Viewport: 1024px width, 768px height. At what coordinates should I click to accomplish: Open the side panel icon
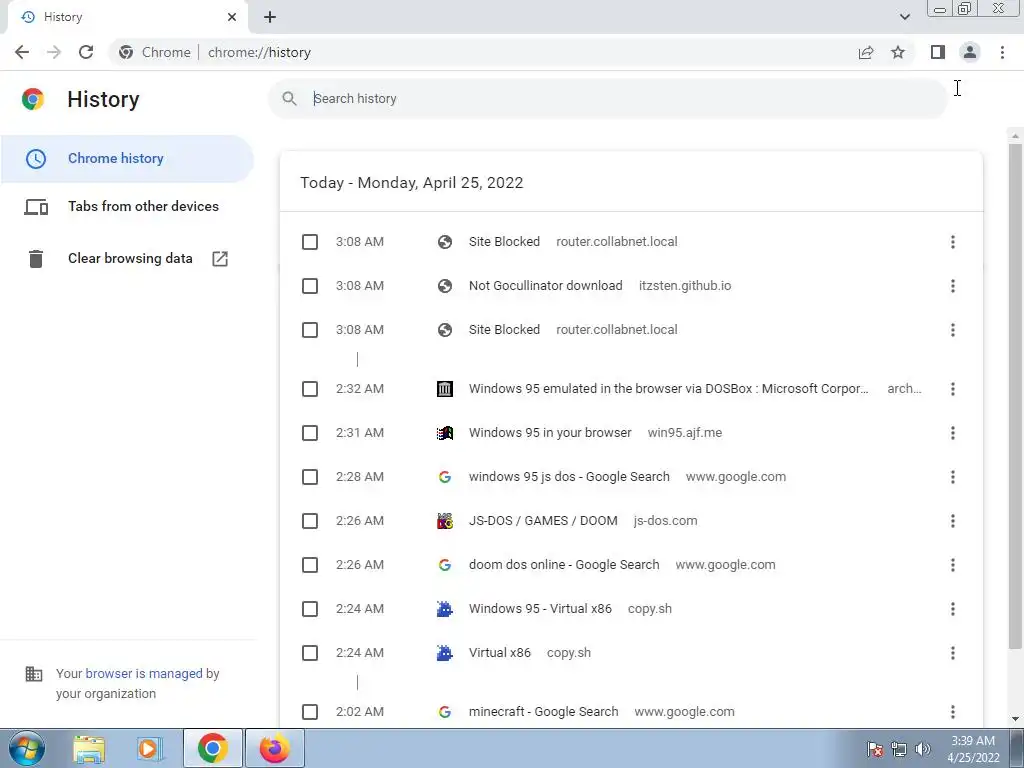[x=938, y=52]
